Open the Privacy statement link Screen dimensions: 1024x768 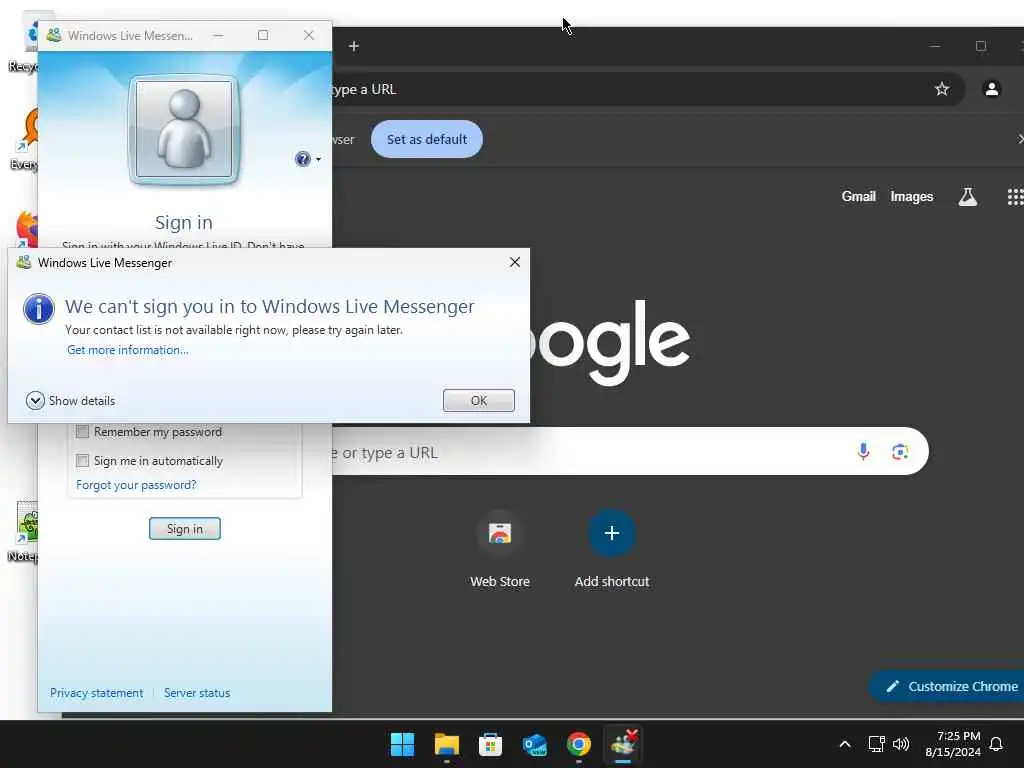(96, 693)
